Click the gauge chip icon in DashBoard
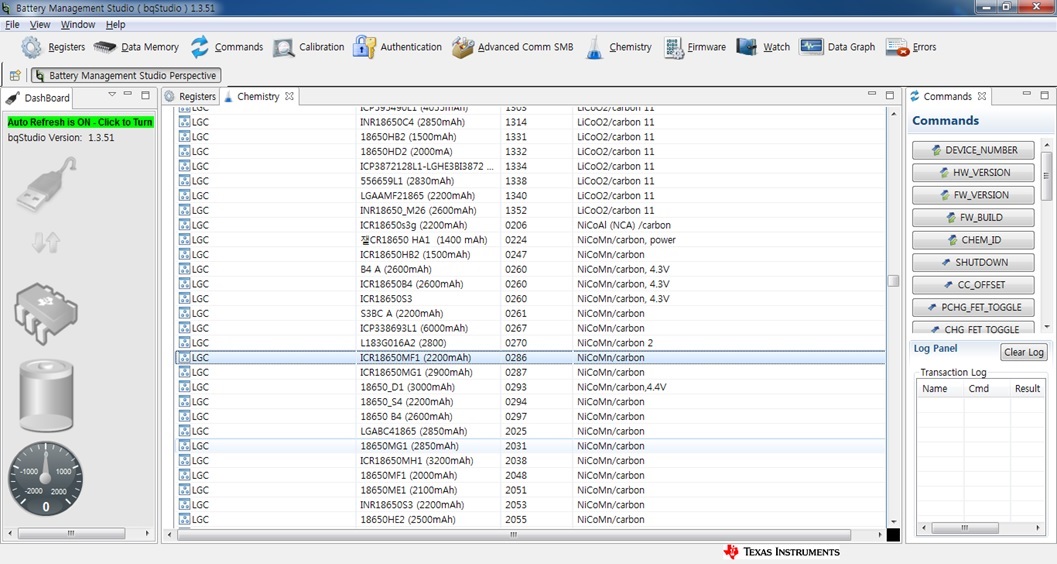The image size is (1057, 564). click(46, 313)
